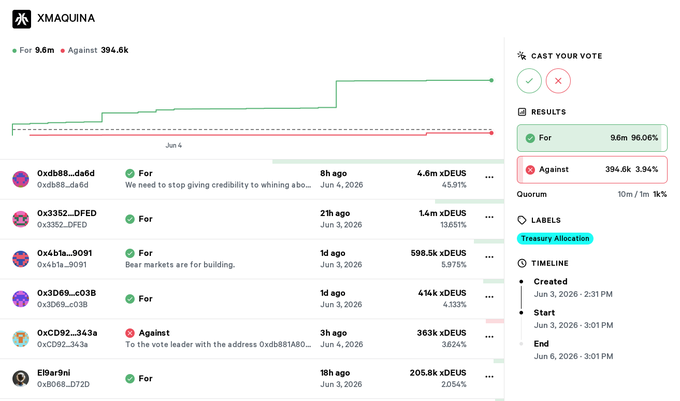Open voter name 0xdb88...da6d

(x=66, y=173)
